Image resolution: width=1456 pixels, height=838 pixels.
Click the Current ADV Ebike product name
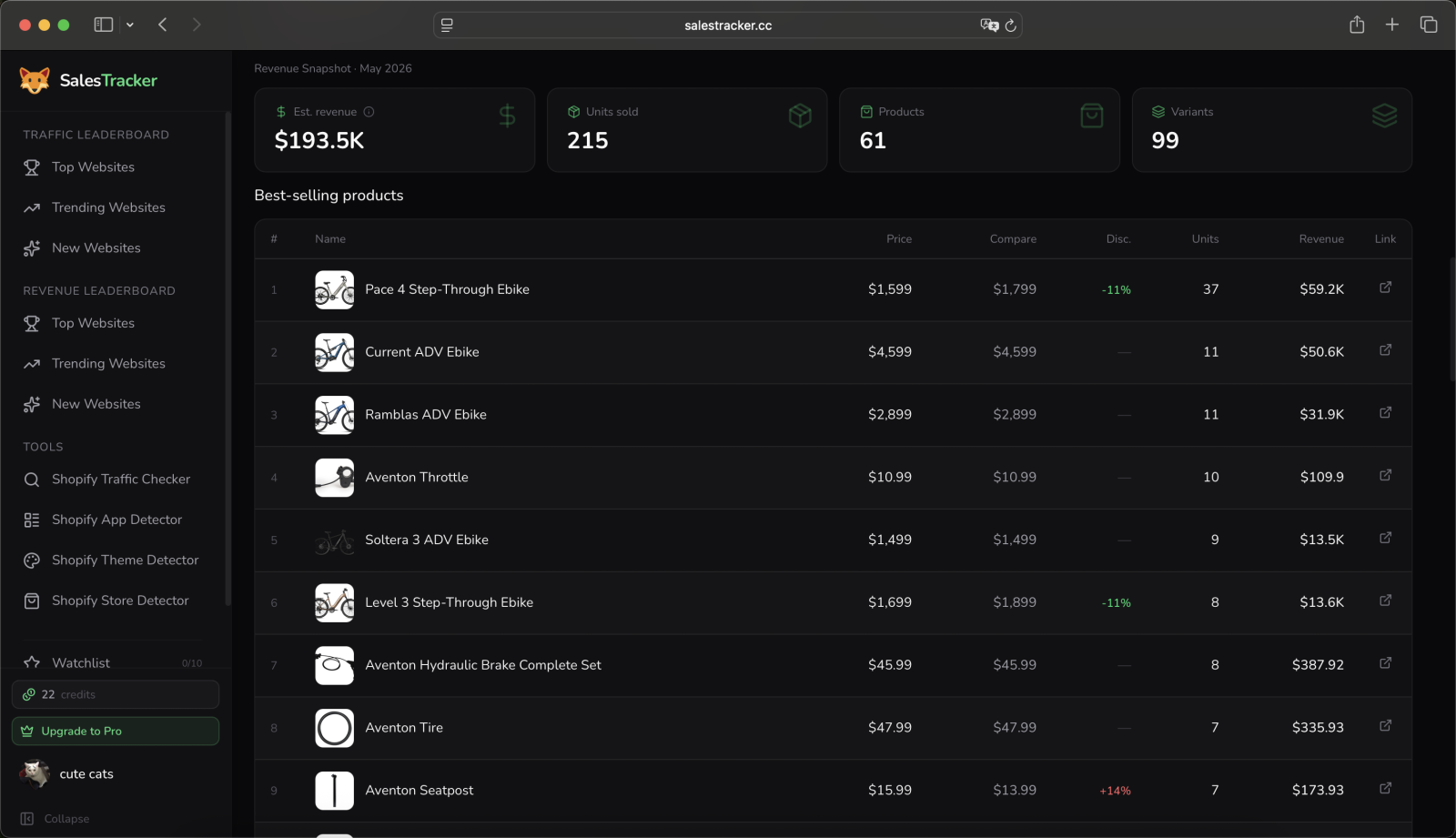pyautogui.click(x=422, y=352)
